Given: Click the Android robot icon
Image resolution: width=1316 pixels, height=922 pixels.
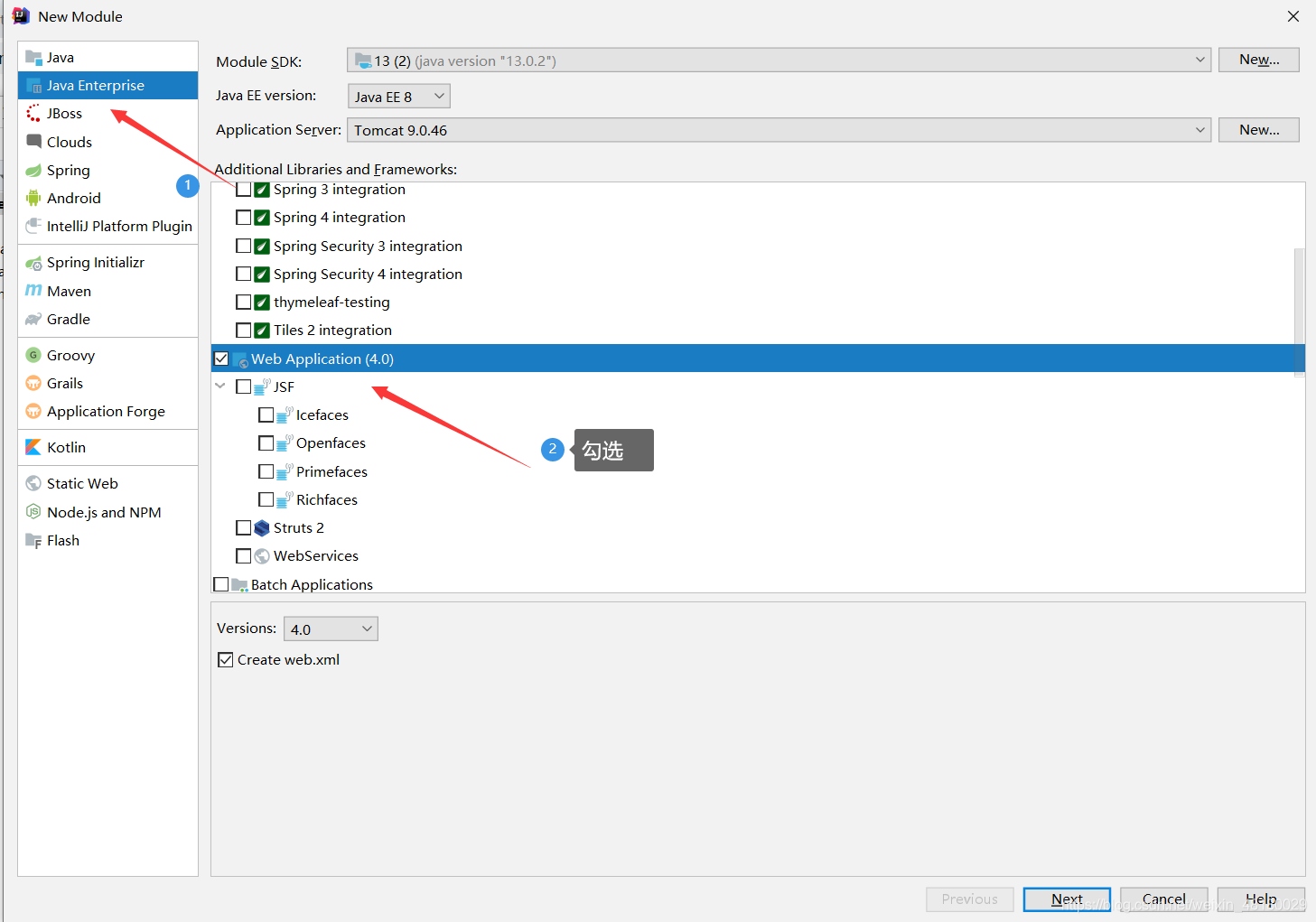Looking at the screenshot, I should point(33,199).
